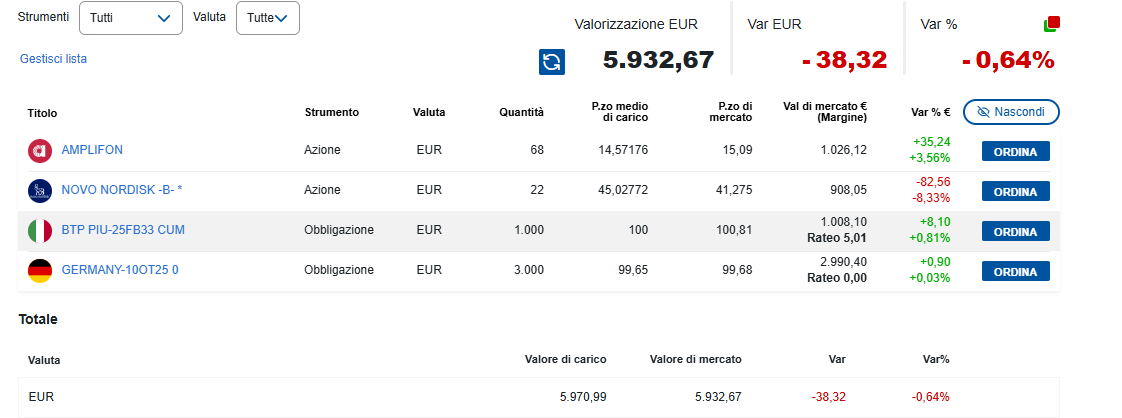
Task: Click the refresh valuation icon
Action: click(x=552, y=62)
